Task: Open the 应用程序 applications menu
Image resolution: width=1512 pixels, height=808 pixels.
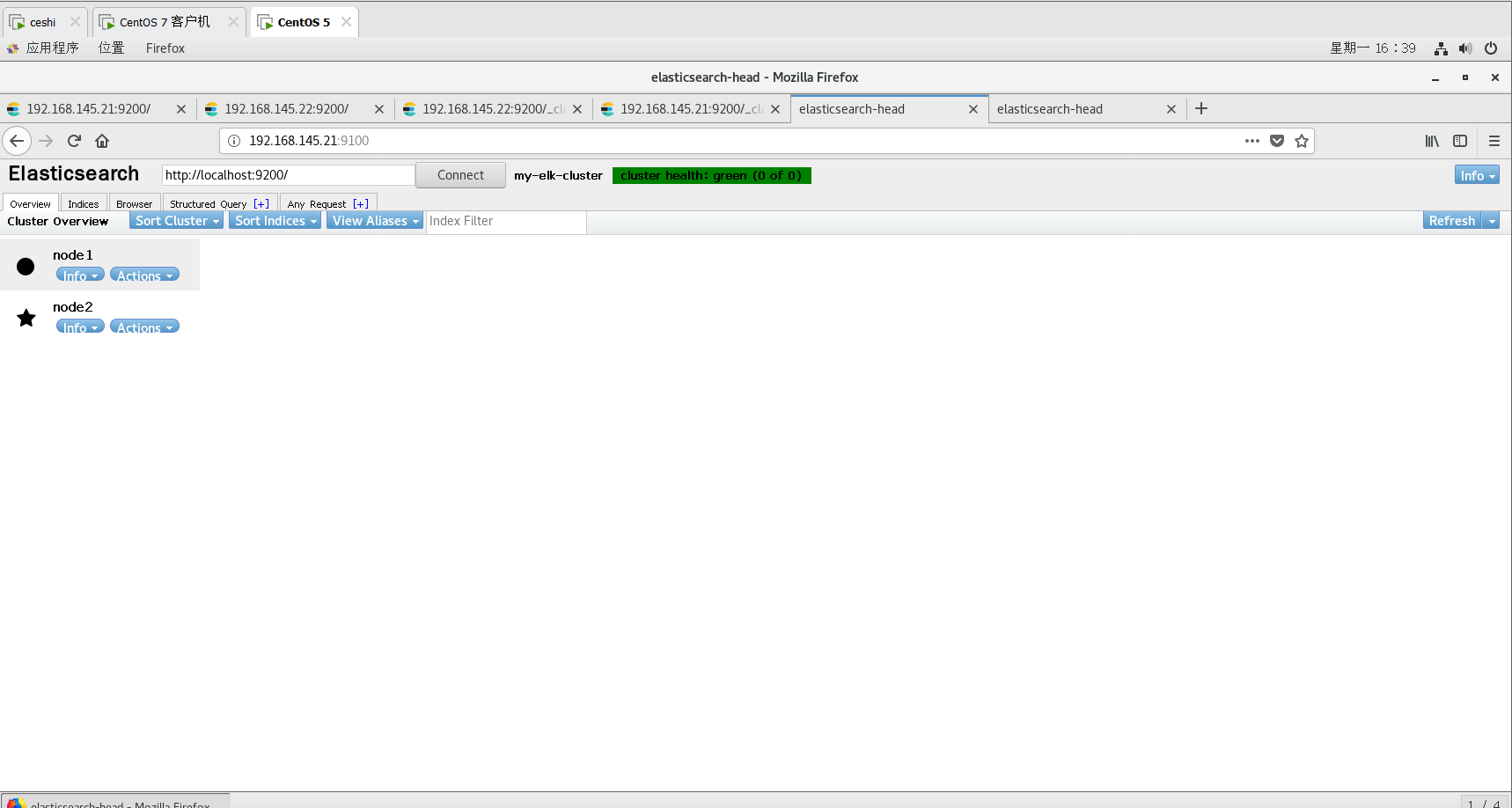Action: point(43,48)
